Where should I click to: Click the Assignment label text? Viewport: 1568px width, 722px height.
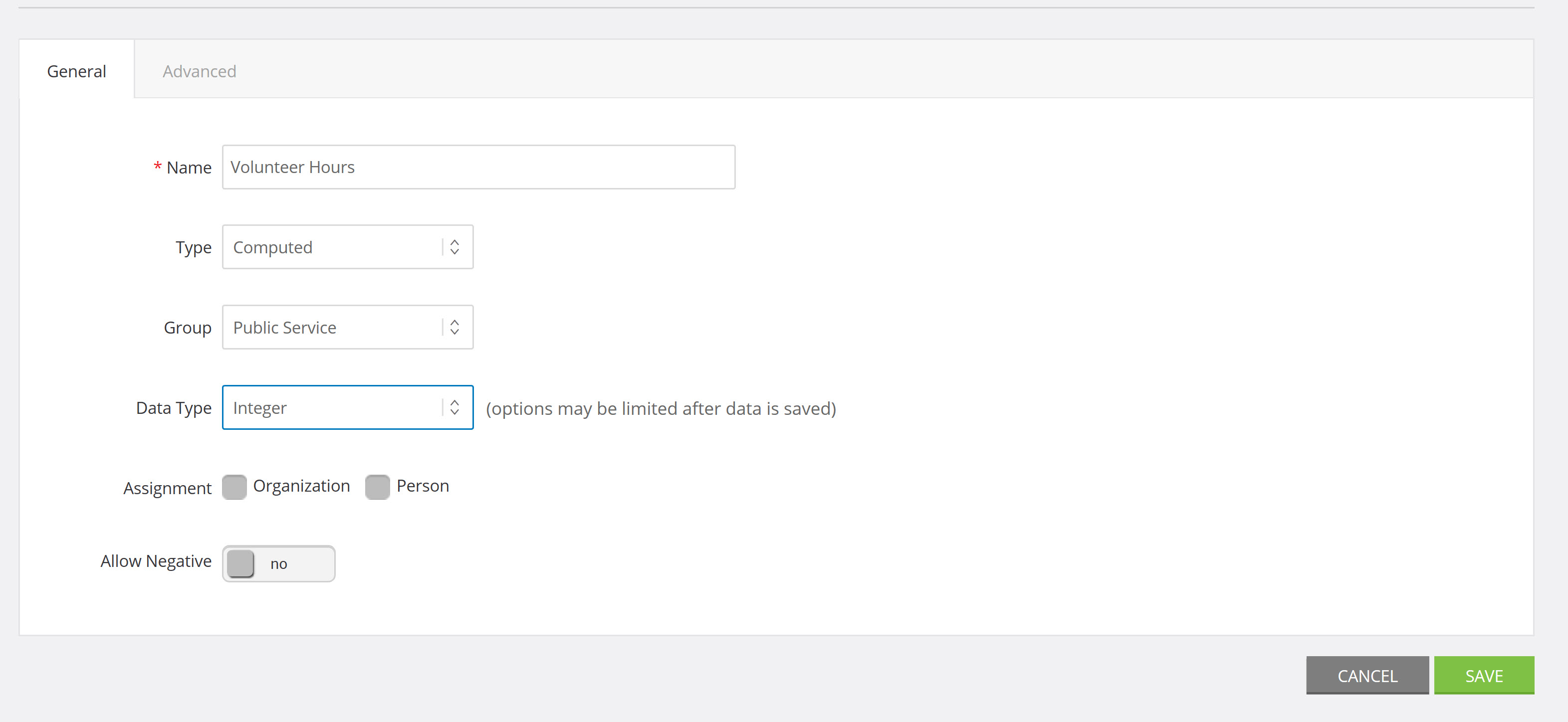(168, 488)
